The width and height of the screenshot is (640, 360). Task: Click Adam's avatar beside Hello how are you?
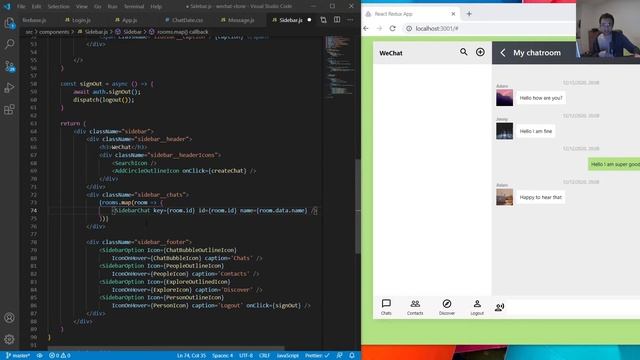tap(504, 98)
